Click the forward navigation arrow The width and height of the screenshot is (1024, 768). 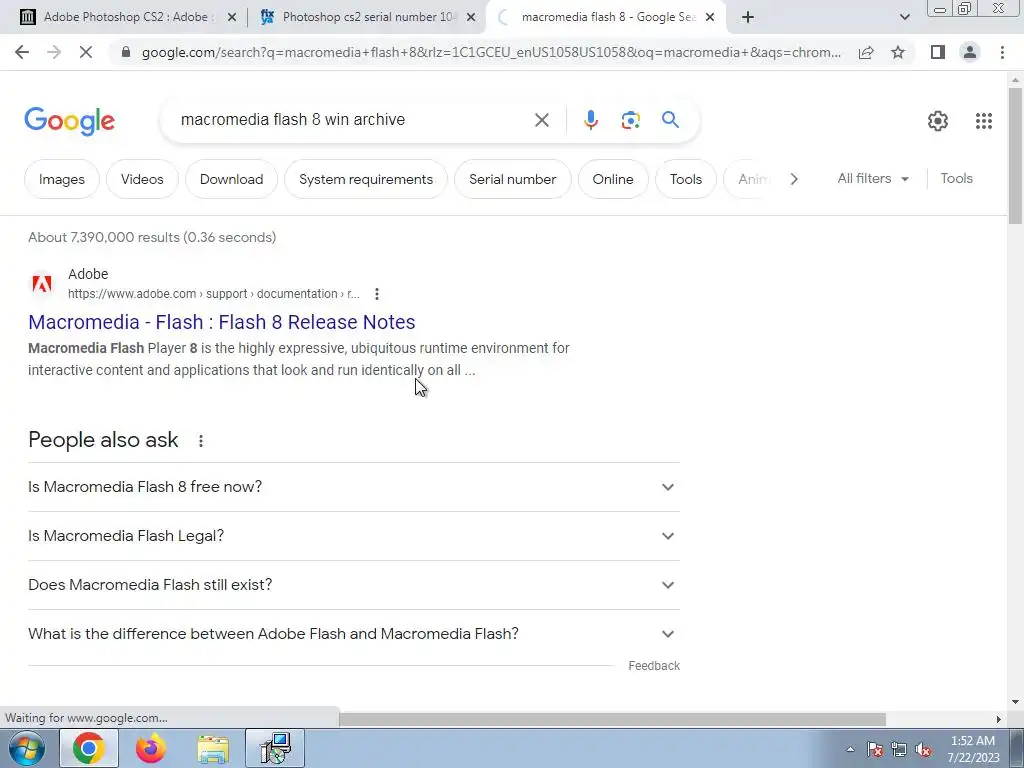point(54,52)
